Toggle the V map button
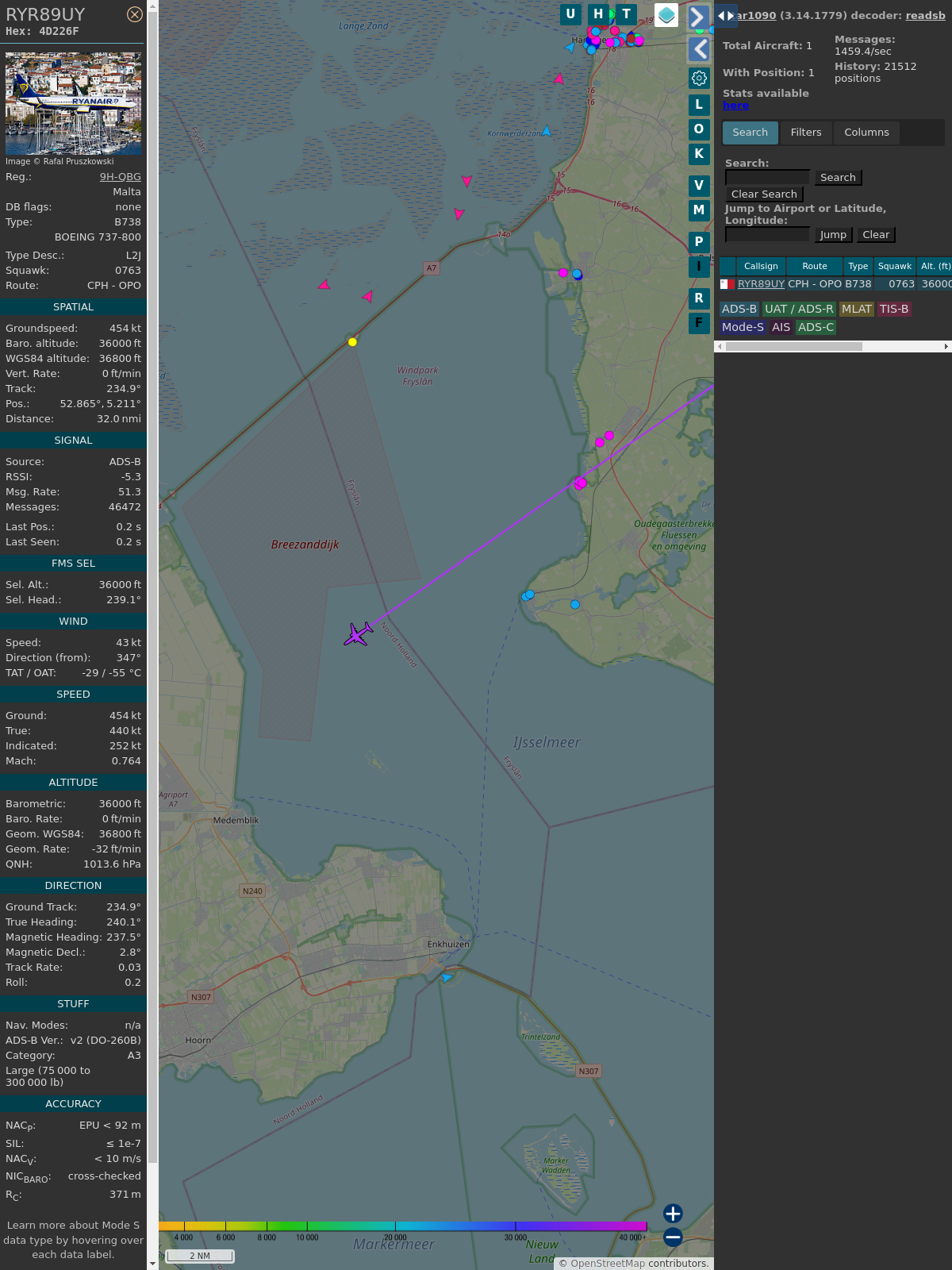 (699, 185)
